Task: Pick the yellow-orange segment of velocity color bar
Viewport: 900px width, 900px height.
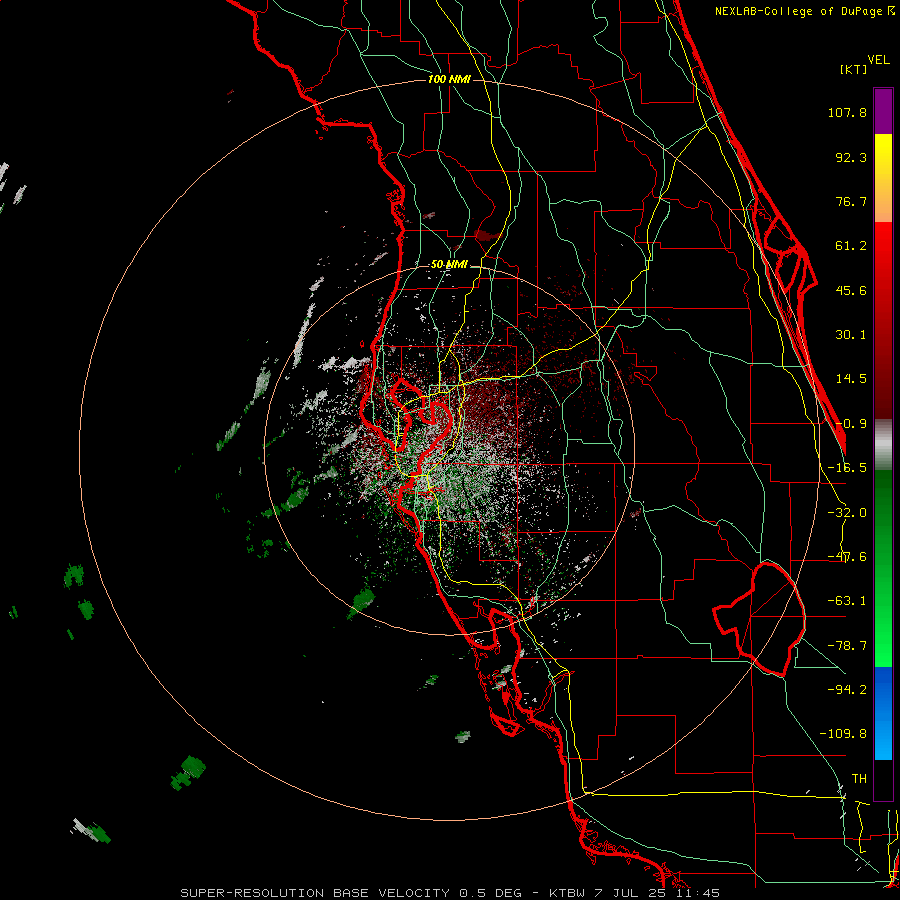Action: [883, 178]
